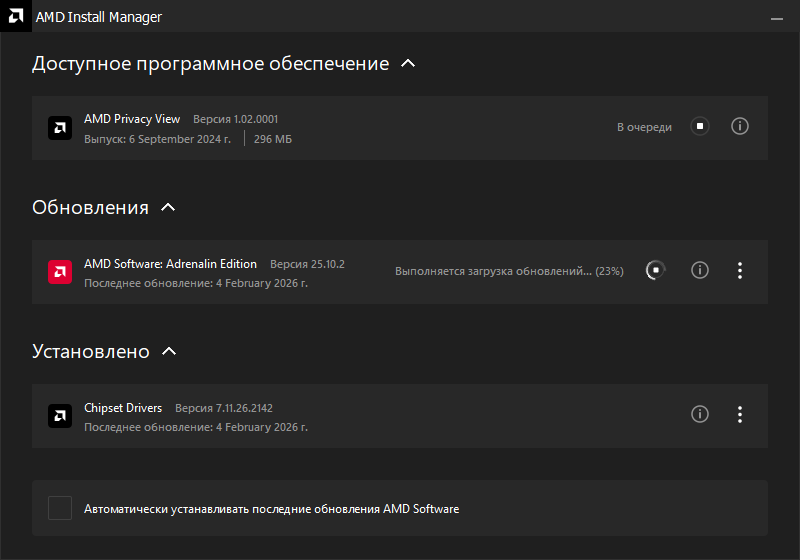This screenshot has width=800, height=560.
Task: Click the AMD logo in the title bar
Action: [x=14, y=17]
